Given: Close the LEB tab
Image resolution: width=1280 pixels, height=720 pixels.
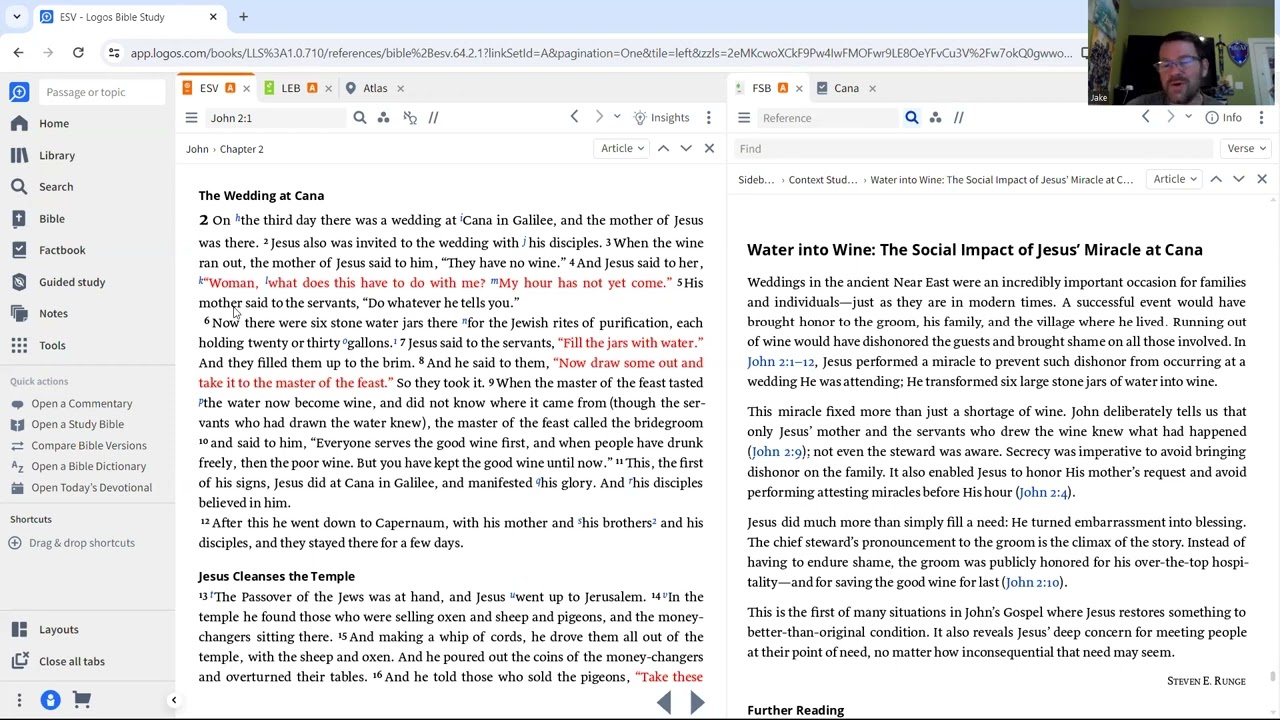Looking at the screenshot, I should pyautogui.click(x=328, y=88).
